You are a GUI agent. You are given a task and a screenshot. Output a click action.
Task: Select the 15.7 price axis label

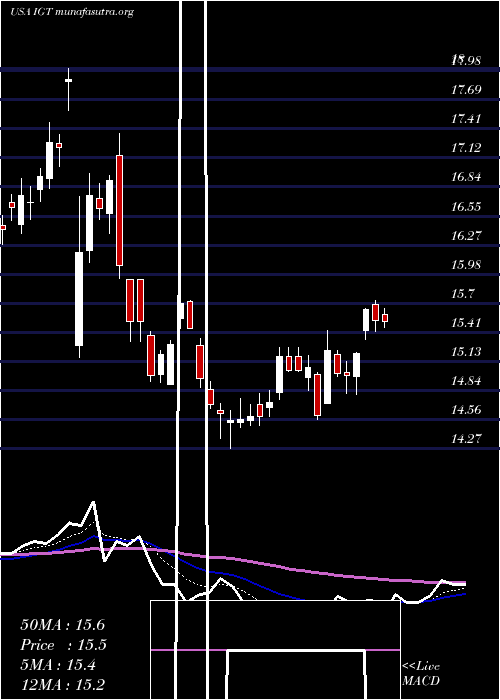click(463, 293)
